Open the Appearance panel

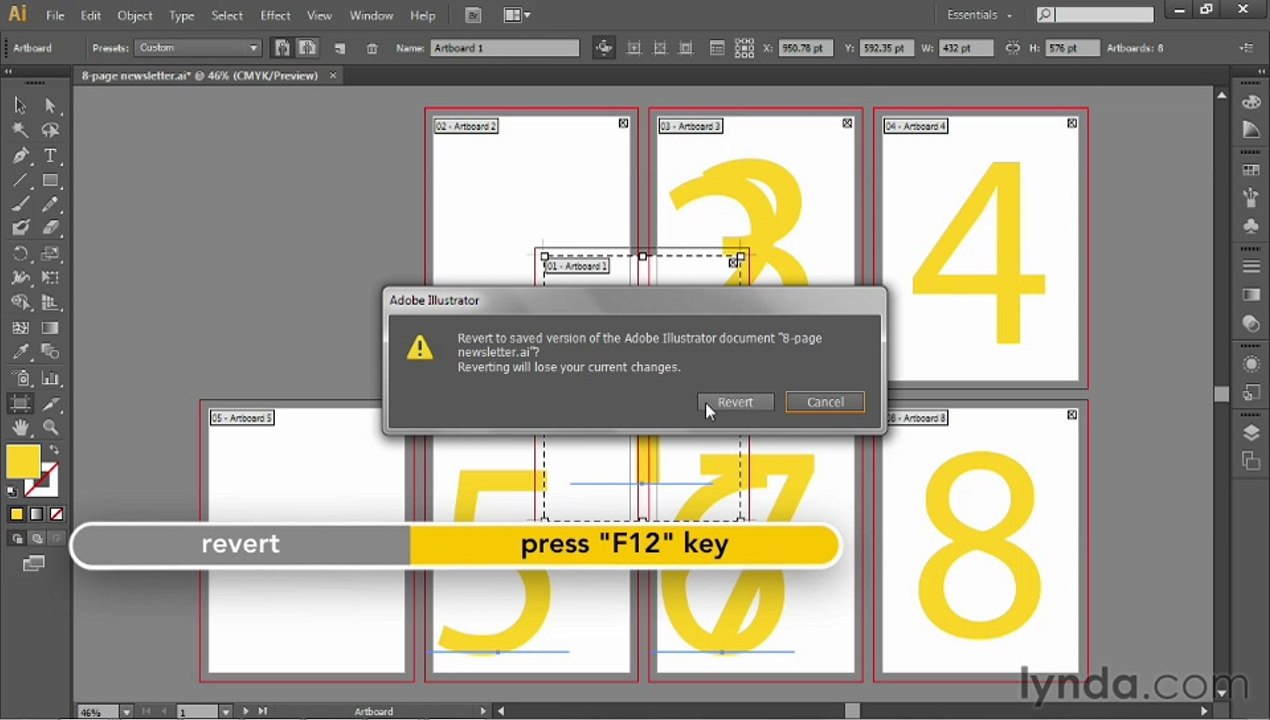[x=1251, y=364]
